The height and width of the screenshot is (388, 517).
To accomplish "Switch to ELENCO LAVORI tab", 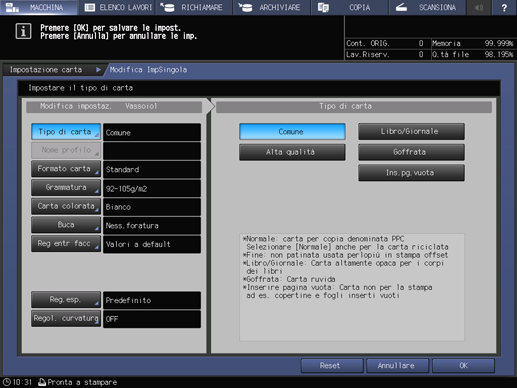I will coord(117,7).
